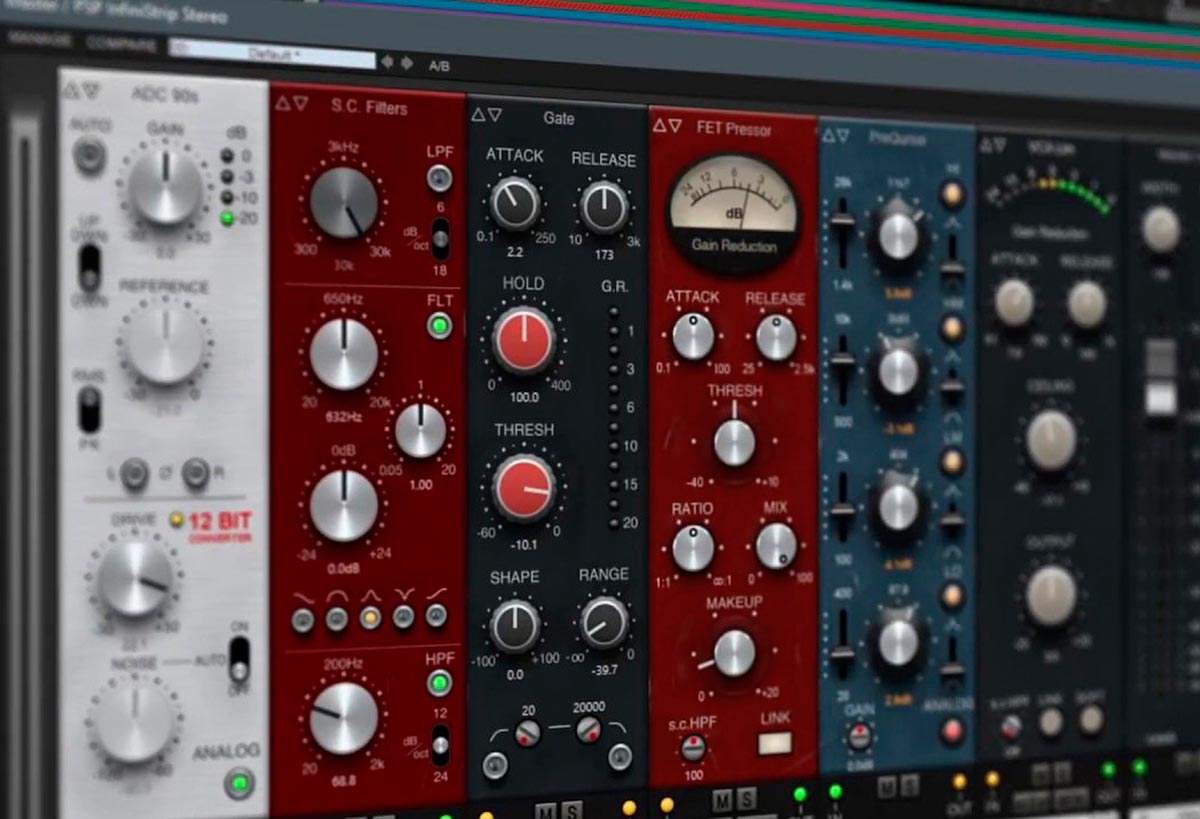The height and width of the screenshot is (819, 1200).
Task: Click the first top bar button left of COMPARE
Action: [x=39, y=40]
